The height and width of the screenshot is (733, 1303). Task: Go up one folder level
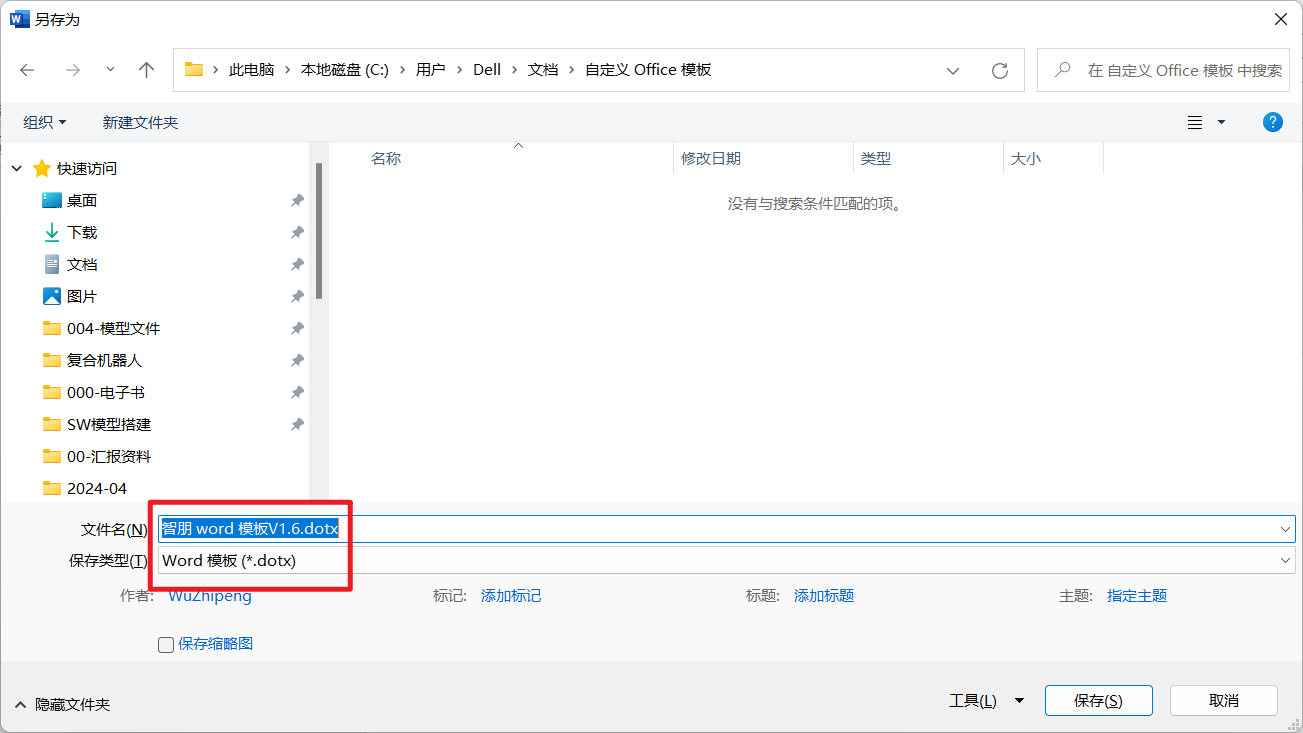coord(146,70)
